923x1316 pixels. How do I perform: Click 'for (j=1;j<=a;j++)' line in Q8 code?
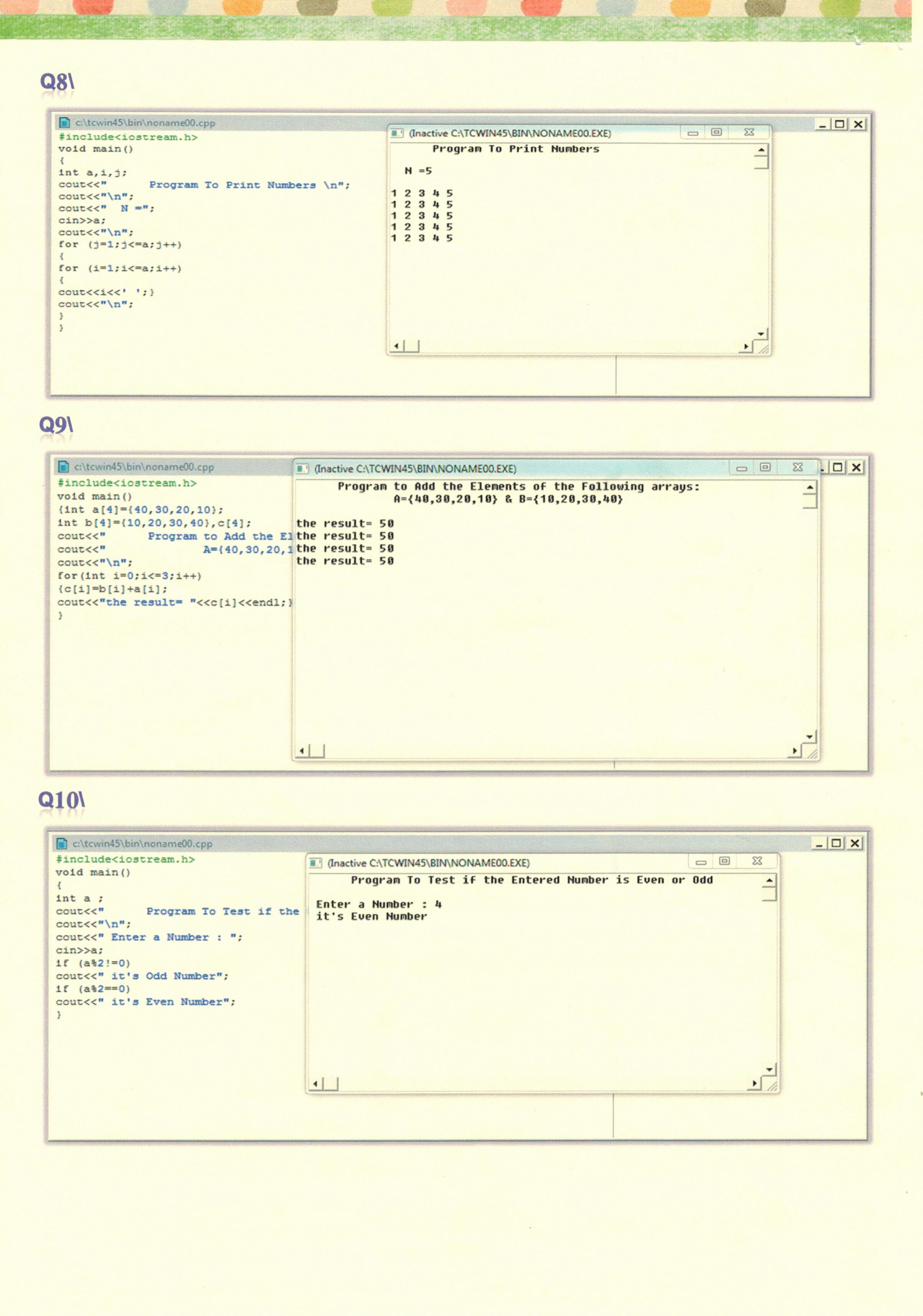click(120, 245)
